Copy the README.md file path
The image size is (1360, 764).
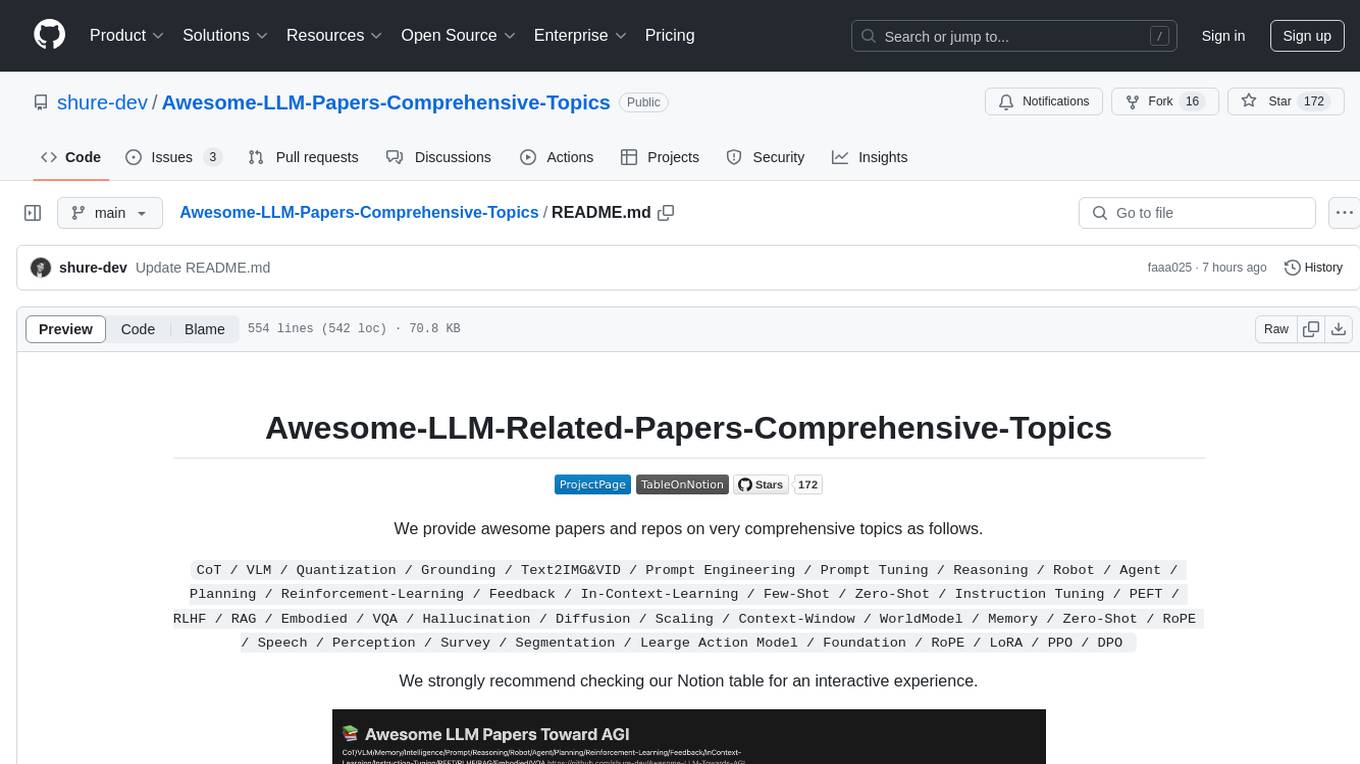[666, 212]
